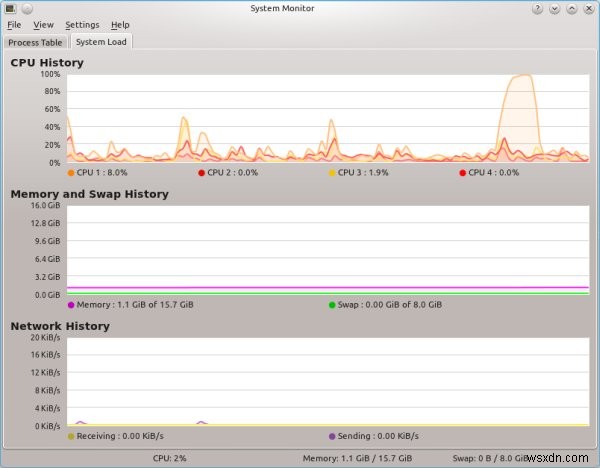Click the purple Sending legend dot
Image resolution: width=600 pixels, height=468 pixels.
click(332, 437)
